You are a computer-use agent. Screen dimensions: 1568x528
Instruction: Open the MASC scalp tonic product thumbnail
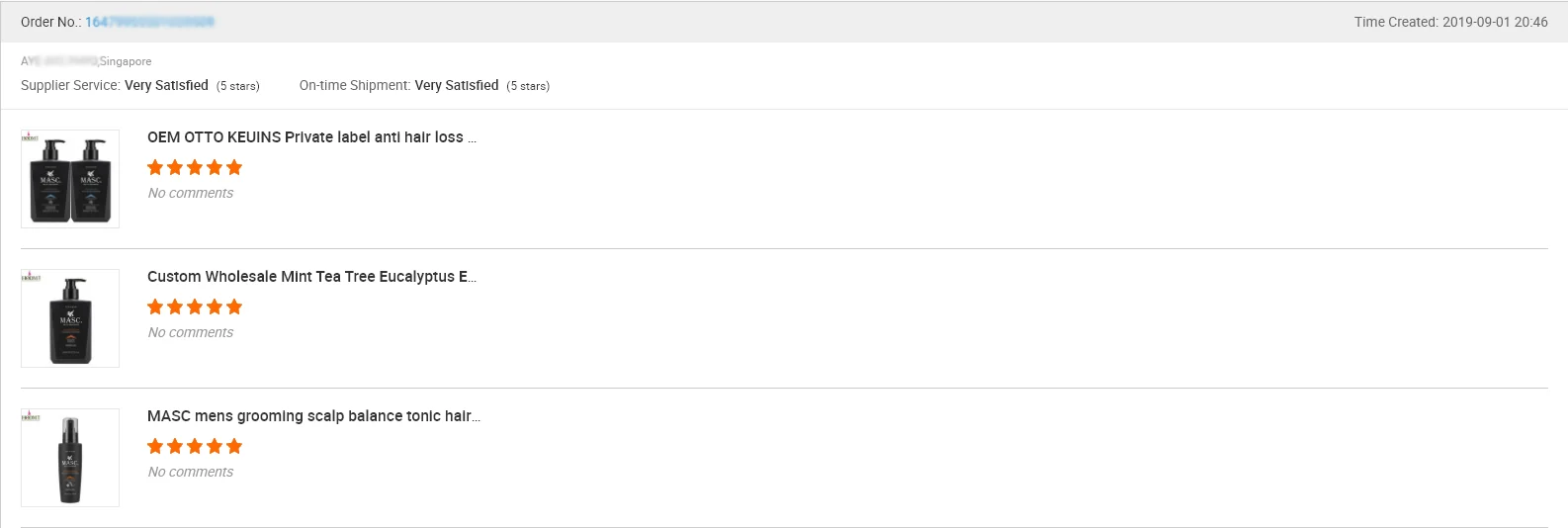[x=70, y=458]
